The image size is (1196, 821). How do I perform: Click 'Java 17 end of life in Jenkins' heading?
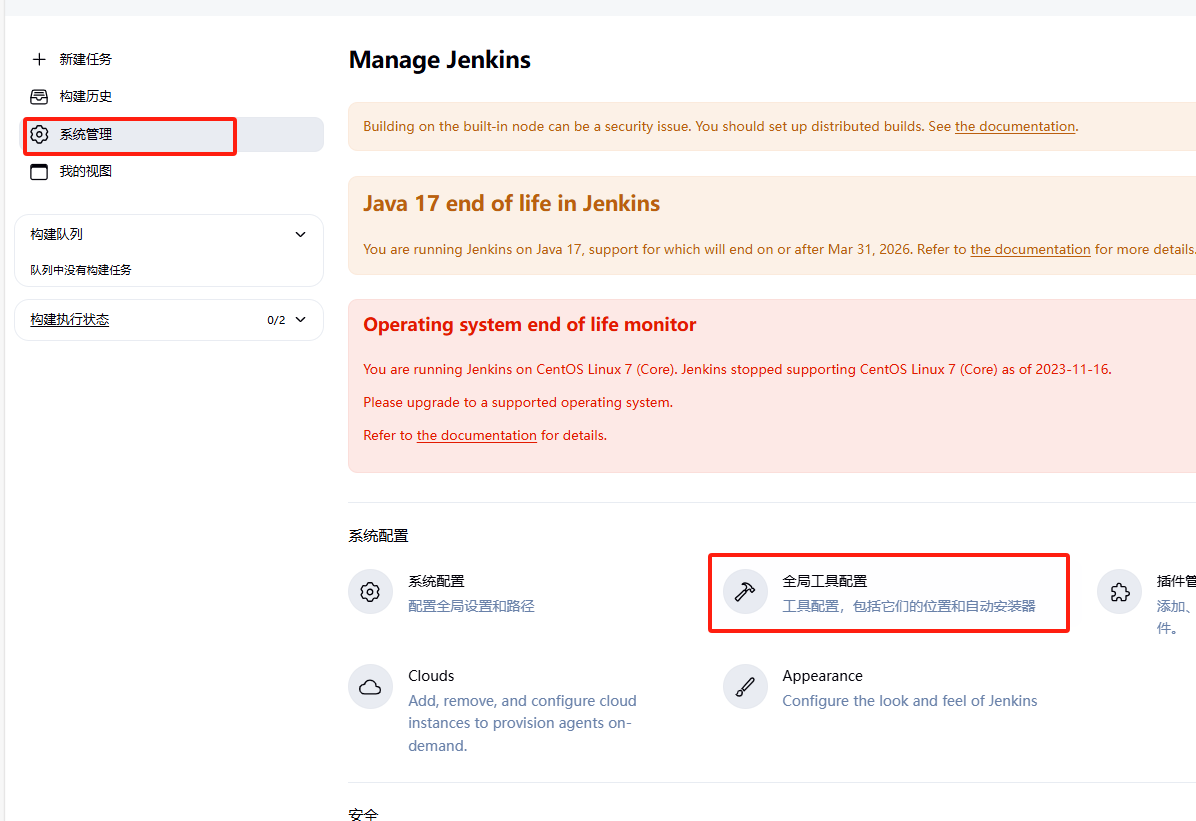click(x=511, y=204)
